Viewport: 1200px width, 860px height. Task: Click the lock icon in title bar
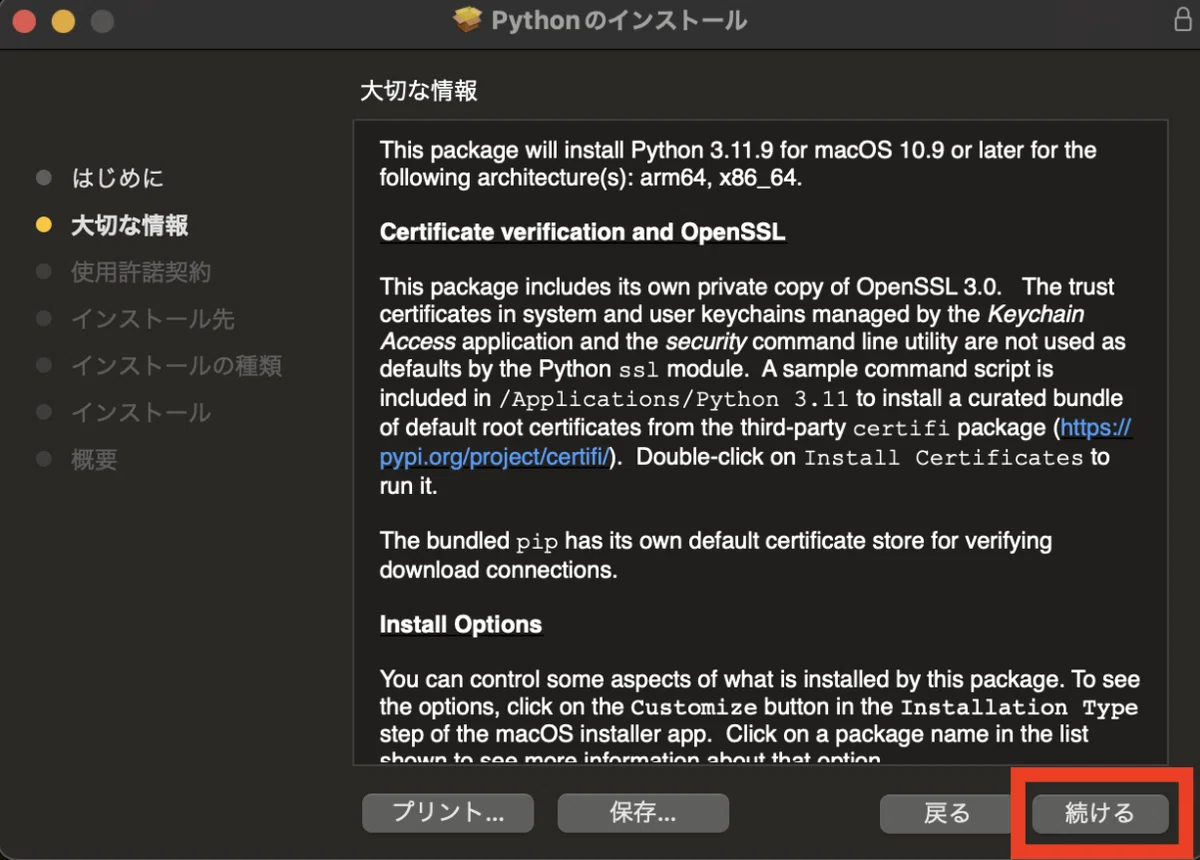[1182, 20]
